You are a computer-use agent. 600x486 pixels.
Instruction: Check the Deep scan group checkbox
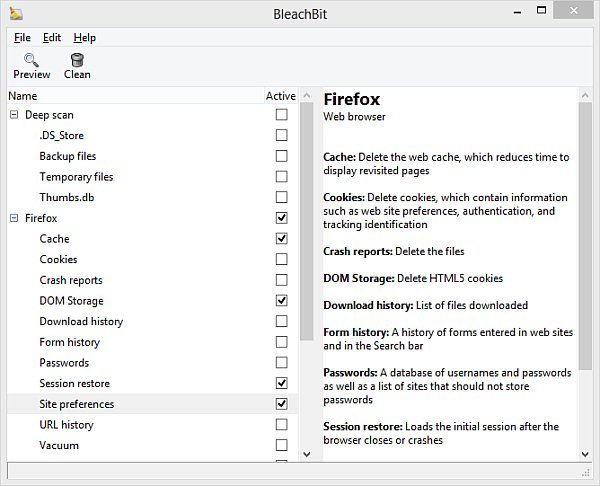[x=281, y=115]
